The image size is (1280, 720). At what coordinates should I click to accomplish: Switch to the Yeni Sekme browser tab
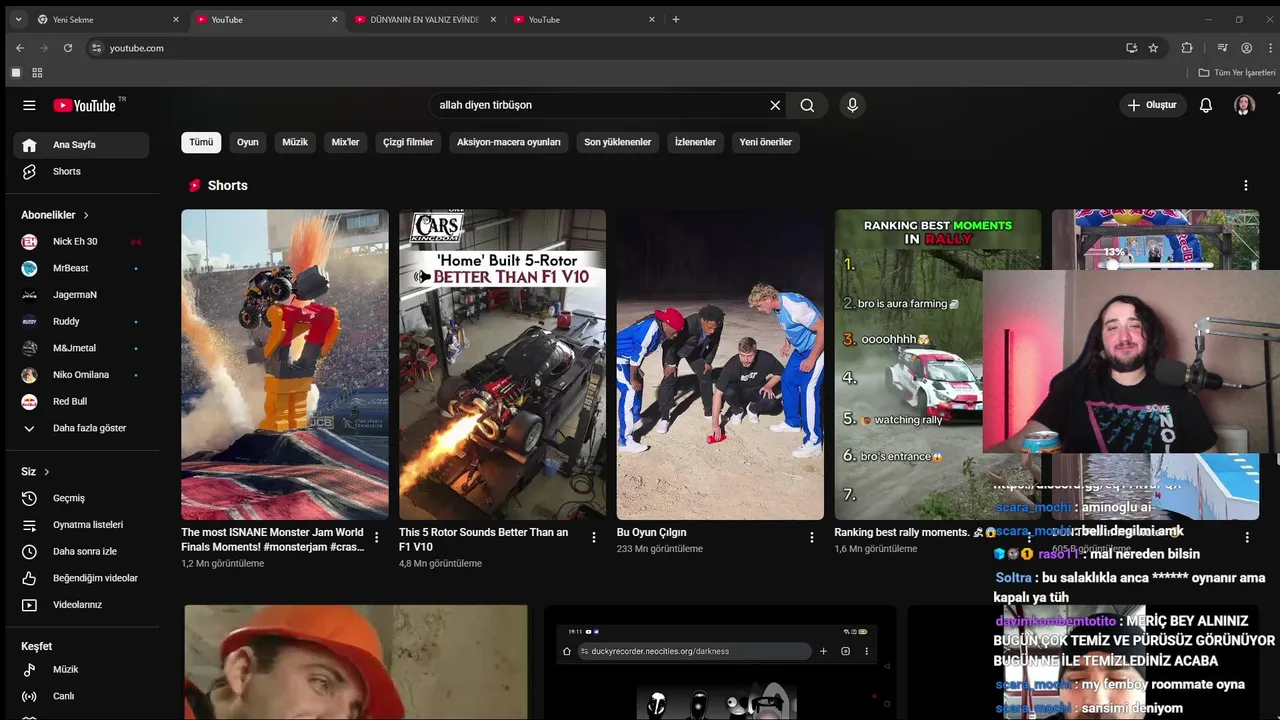pos(108,20)
